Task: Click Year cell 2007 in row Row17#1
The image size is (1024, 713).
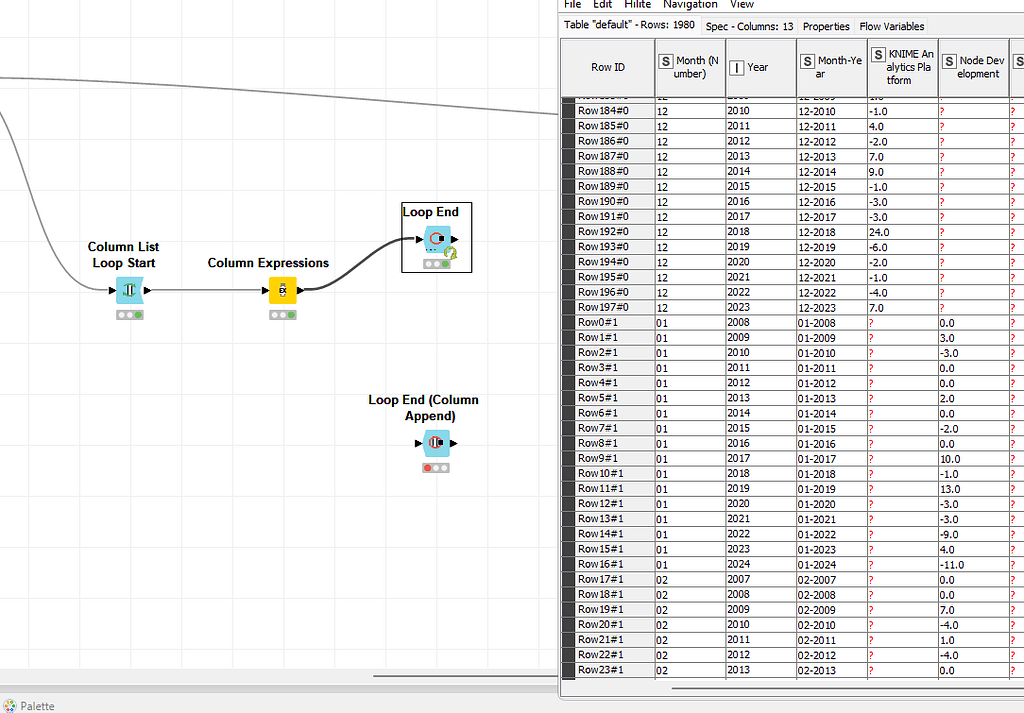Action: click(761, 579)
